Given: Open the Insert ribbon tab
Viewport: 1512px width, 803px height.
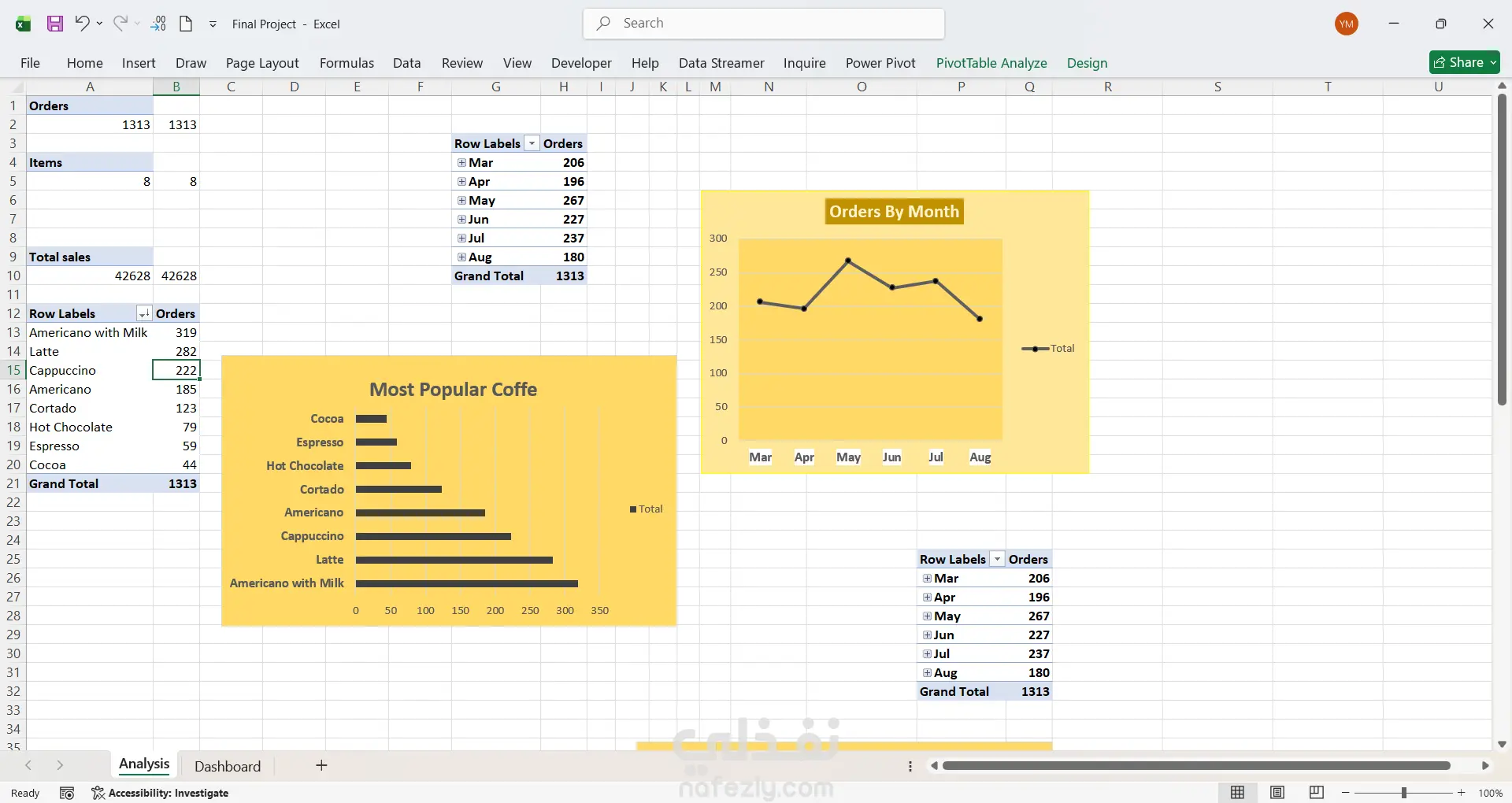Looking at the screenshot, I should pyautogui.click(x=139, y=63).
